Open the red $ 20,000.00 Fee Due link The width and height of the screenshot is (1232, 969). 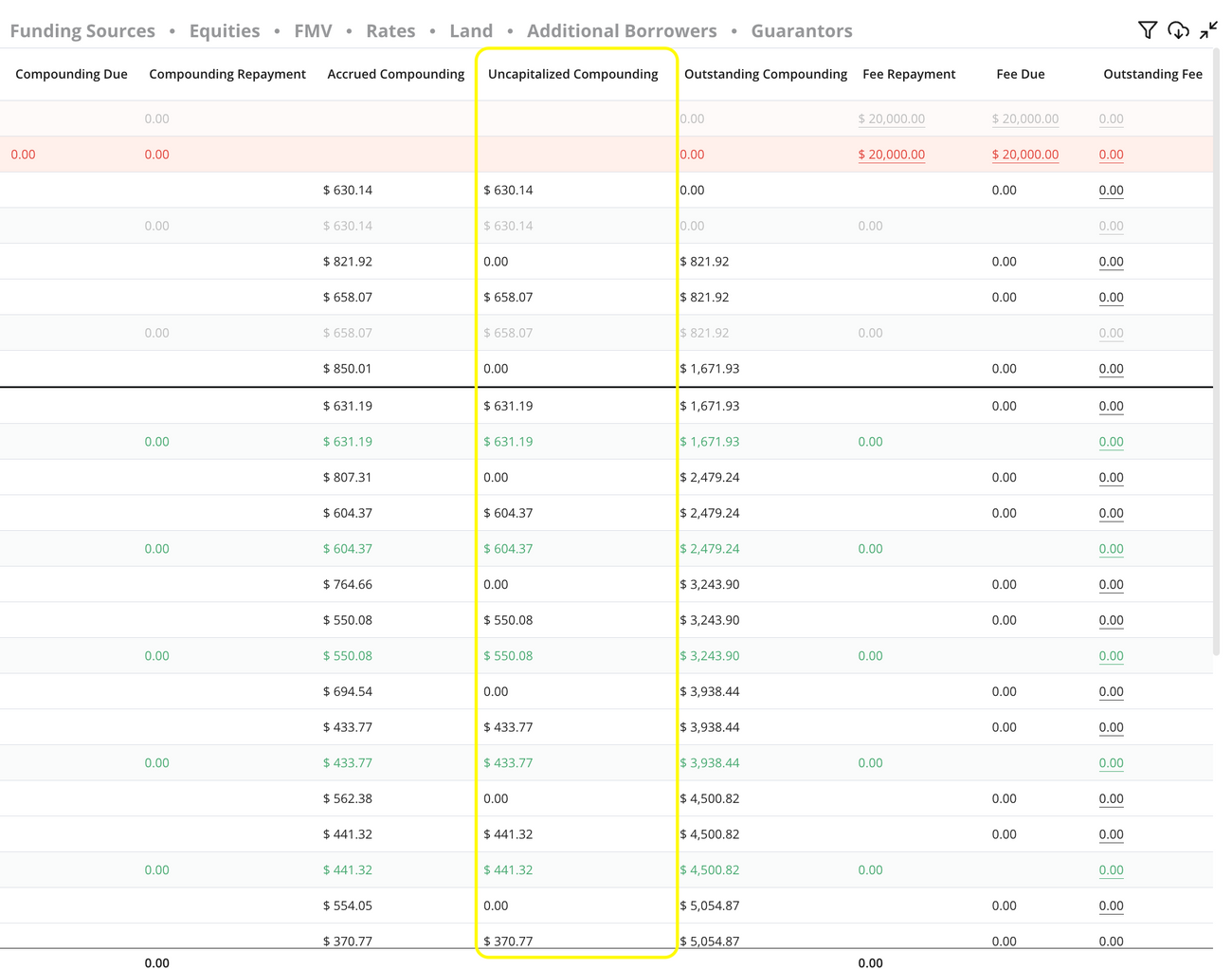(x=1024, y=155)
